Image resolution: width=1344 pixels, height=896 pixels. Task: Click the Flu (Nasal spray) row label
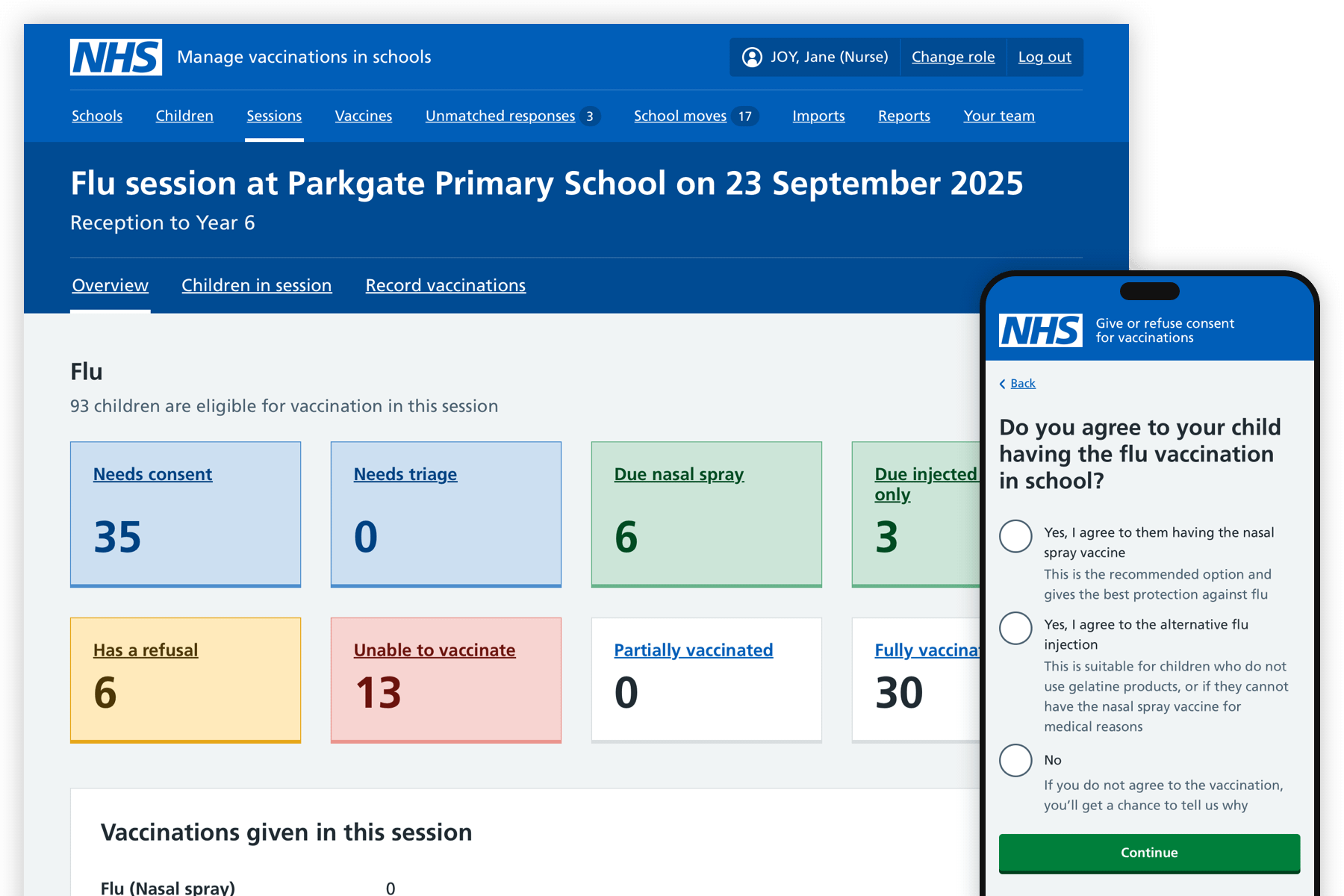click(168, 888)
